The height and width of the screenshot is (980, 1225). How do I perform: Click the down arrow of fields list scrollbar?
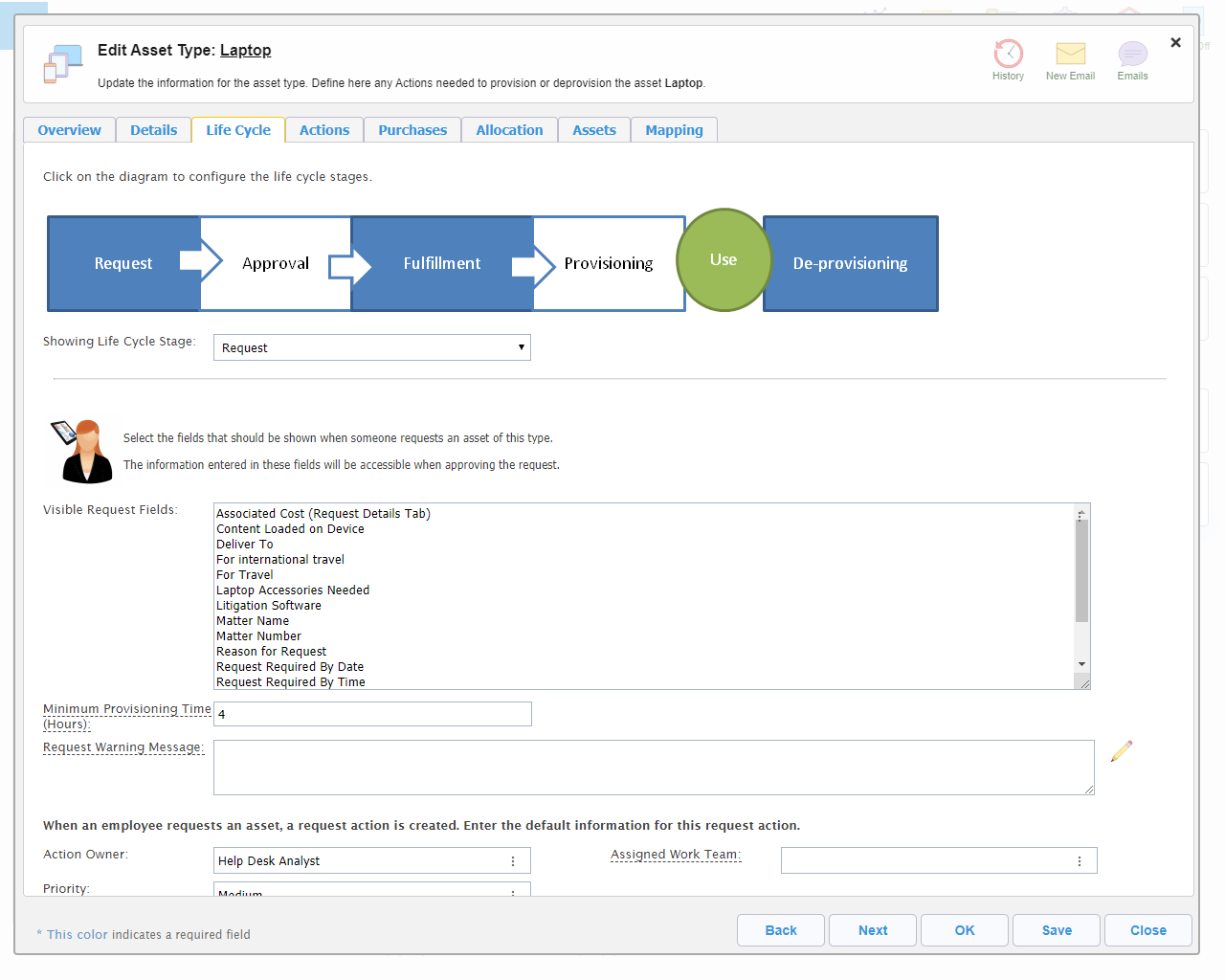[x=1081, y=664]
